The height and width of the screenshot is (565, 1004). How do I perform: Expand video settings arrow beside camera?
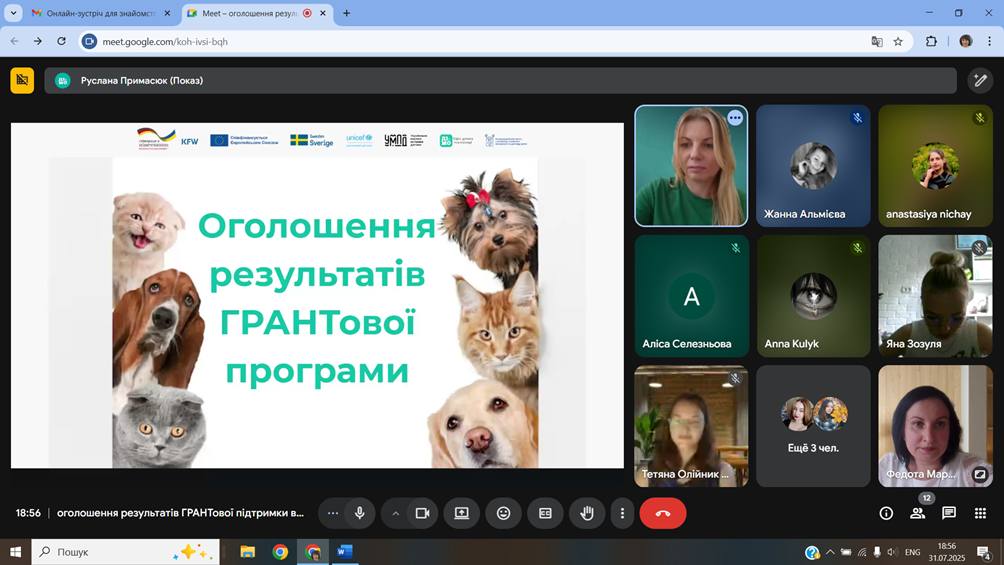pos(396,513)
